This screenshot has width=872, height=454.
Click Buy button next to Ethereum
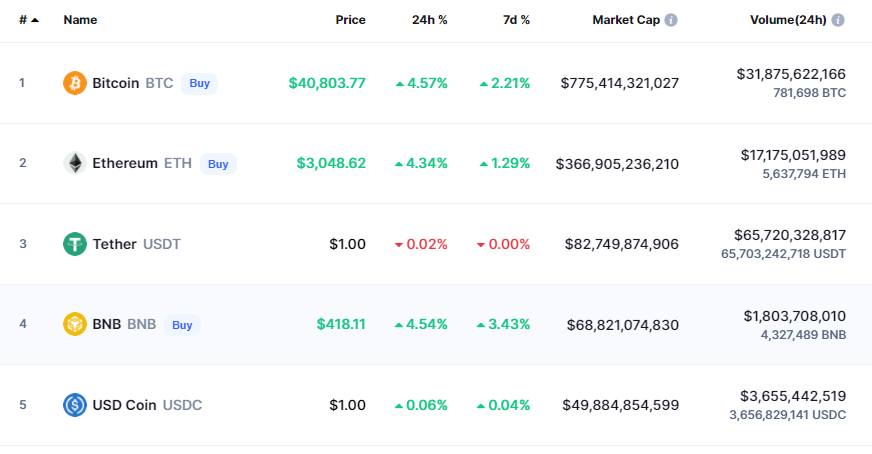point(218,164)
